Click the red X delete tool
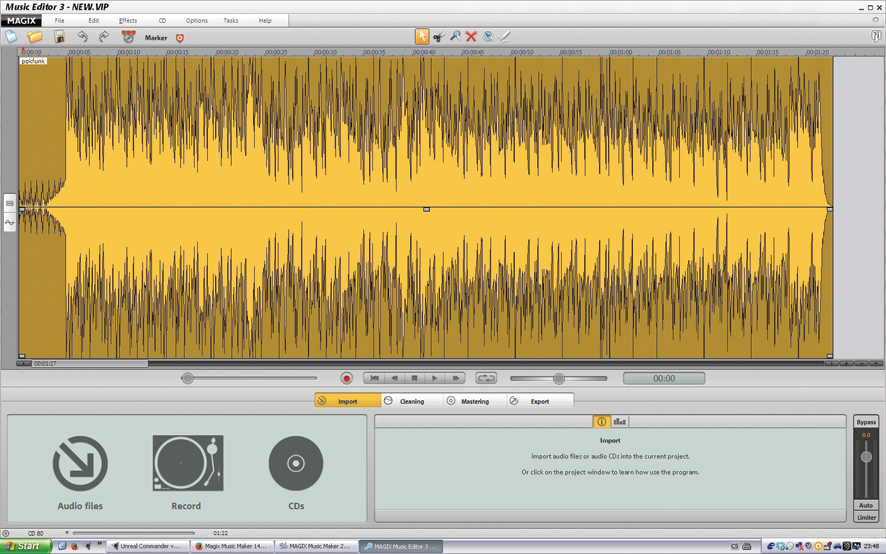This screenshot has width=886, height=554. click(471, 37)
